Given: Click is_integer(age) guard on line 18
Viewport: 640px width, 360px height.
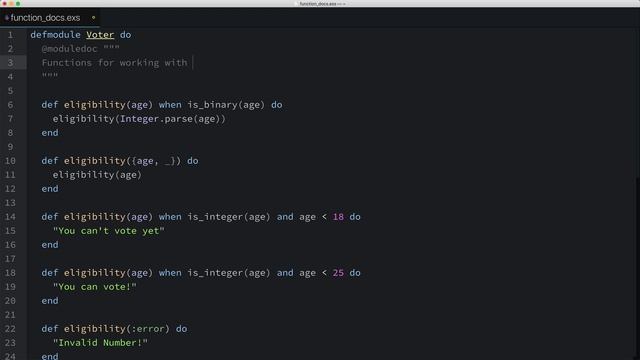Looking at the screenshot, I should [x=229, y=273].
